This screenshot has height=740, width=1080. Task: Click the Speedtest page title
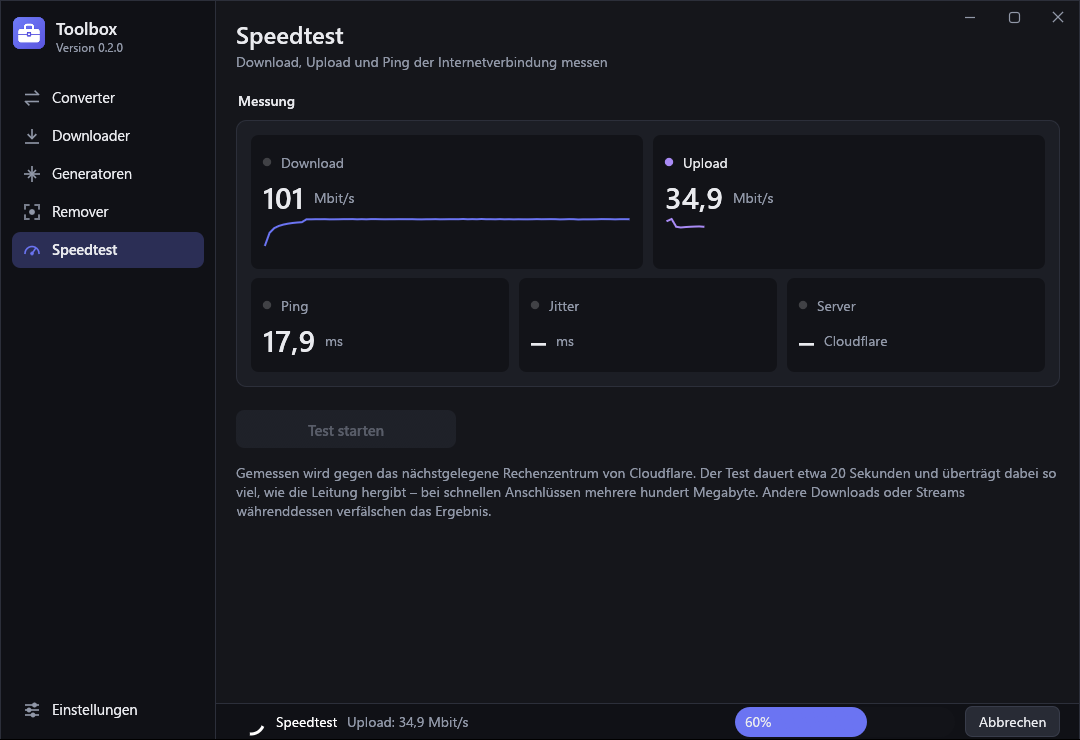point(290,36)
